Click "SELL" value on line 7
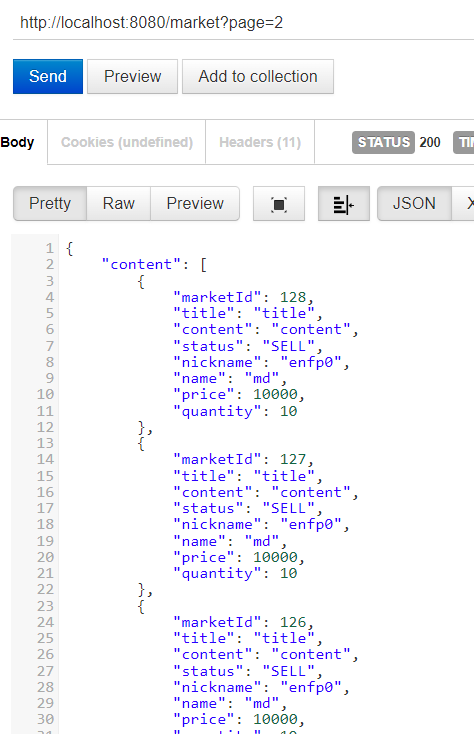The height and width of the screenshot is (734, 474). (288, 346)
